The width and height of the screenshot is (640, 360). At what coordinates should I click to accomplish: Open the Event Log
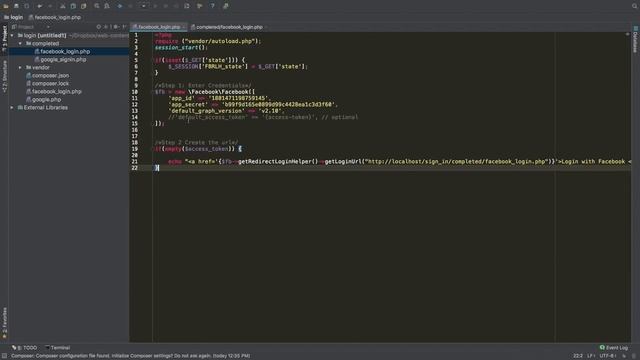click(x=613, y=348)
